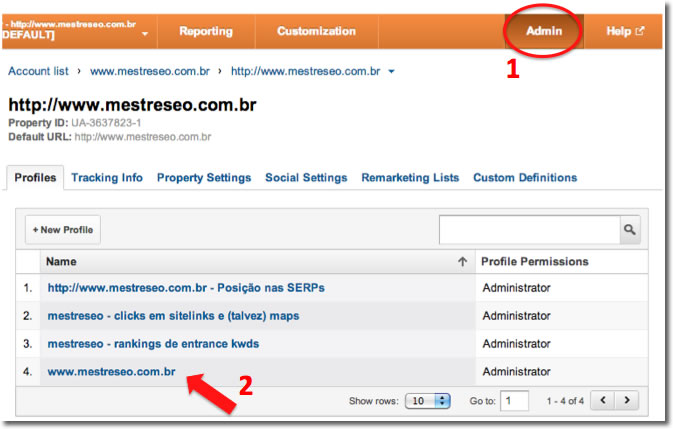673x429 pixels.
Task: Open the Custom Definitions tab
Action: tap(525, 178)
